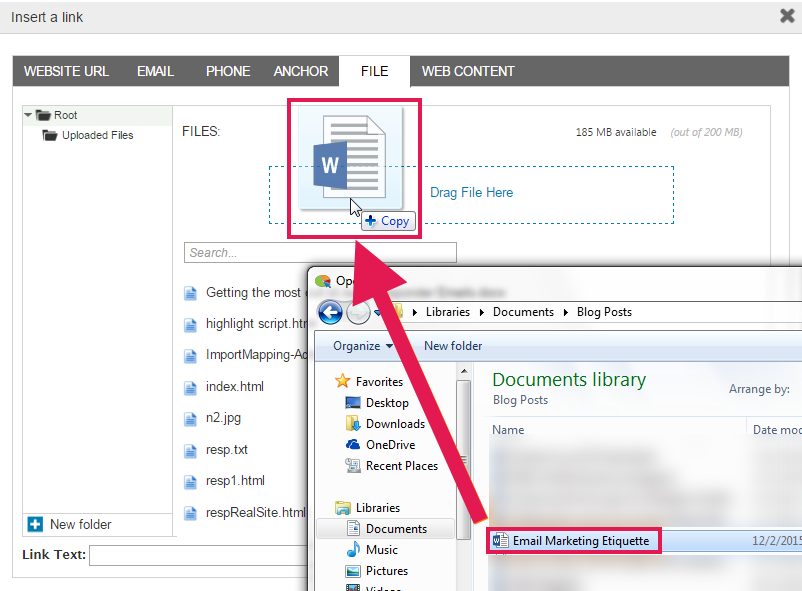Screen dimensions: 802x591
Task: Open the Organize dropdown menu
Action: click(363, 346)
